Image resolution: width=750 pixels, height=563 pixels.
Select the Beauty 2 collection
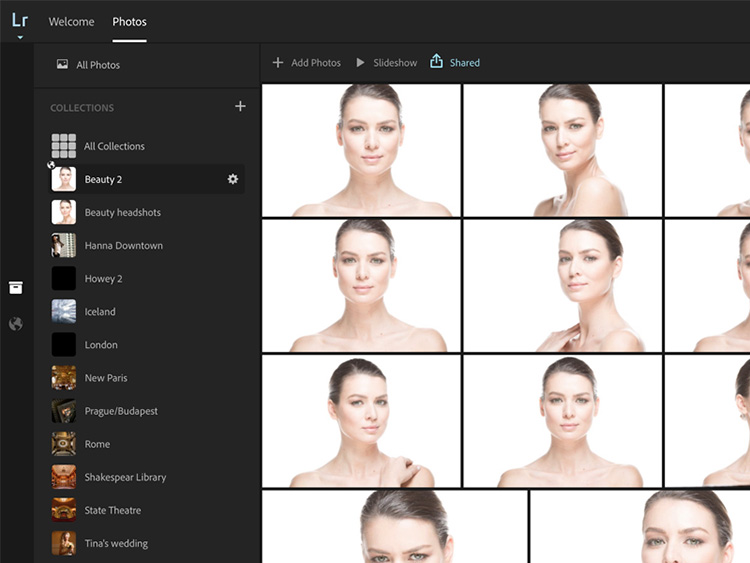pos(148,179)
